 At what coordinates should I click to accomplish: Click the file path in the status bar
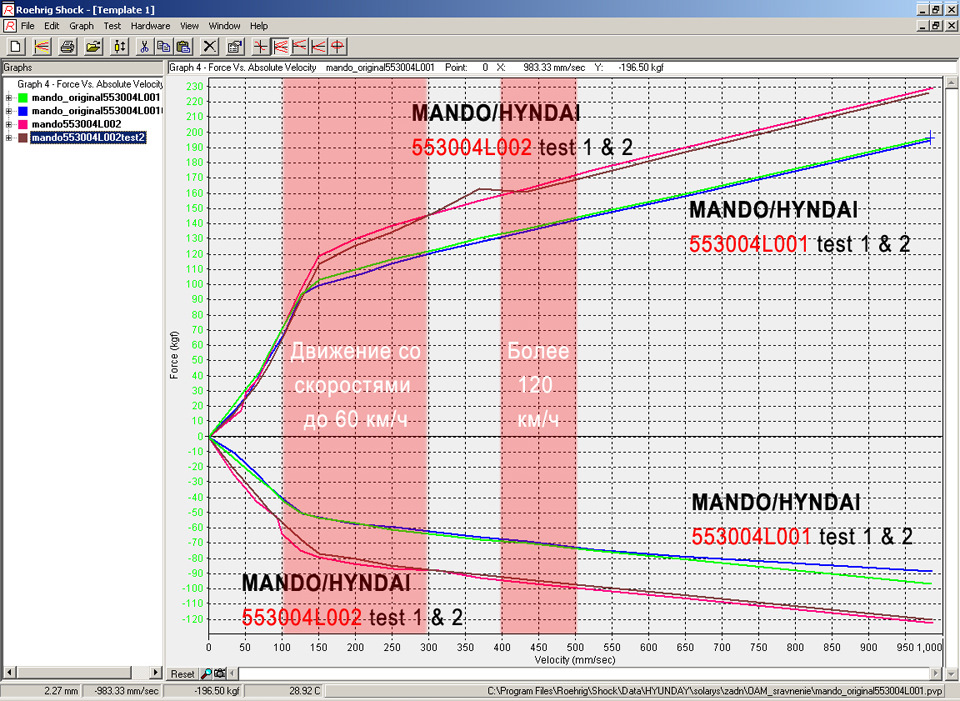tap(714, 691)
